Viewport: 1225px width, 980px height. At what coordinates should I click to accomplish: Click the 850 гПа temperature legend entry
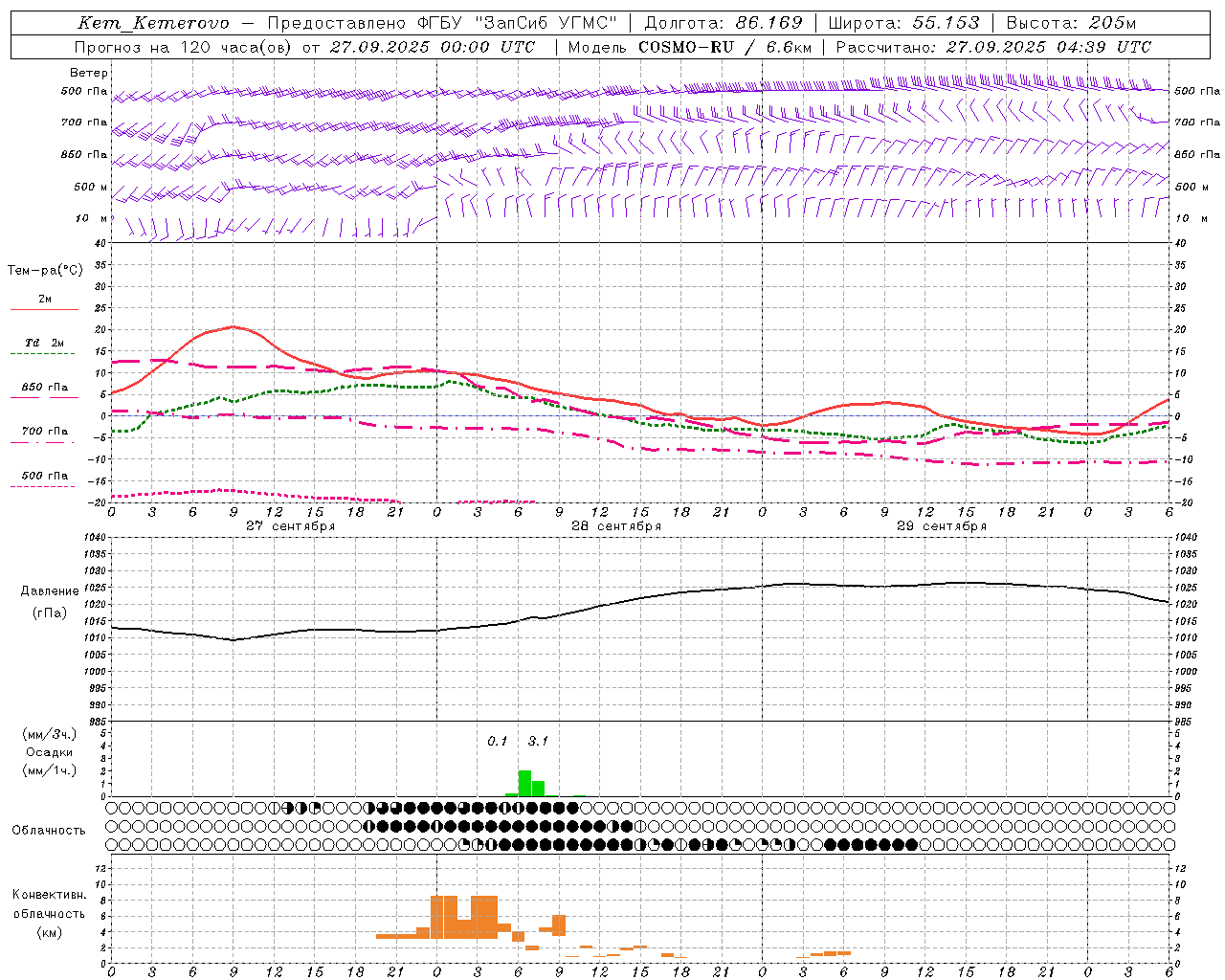pos(44,388)
